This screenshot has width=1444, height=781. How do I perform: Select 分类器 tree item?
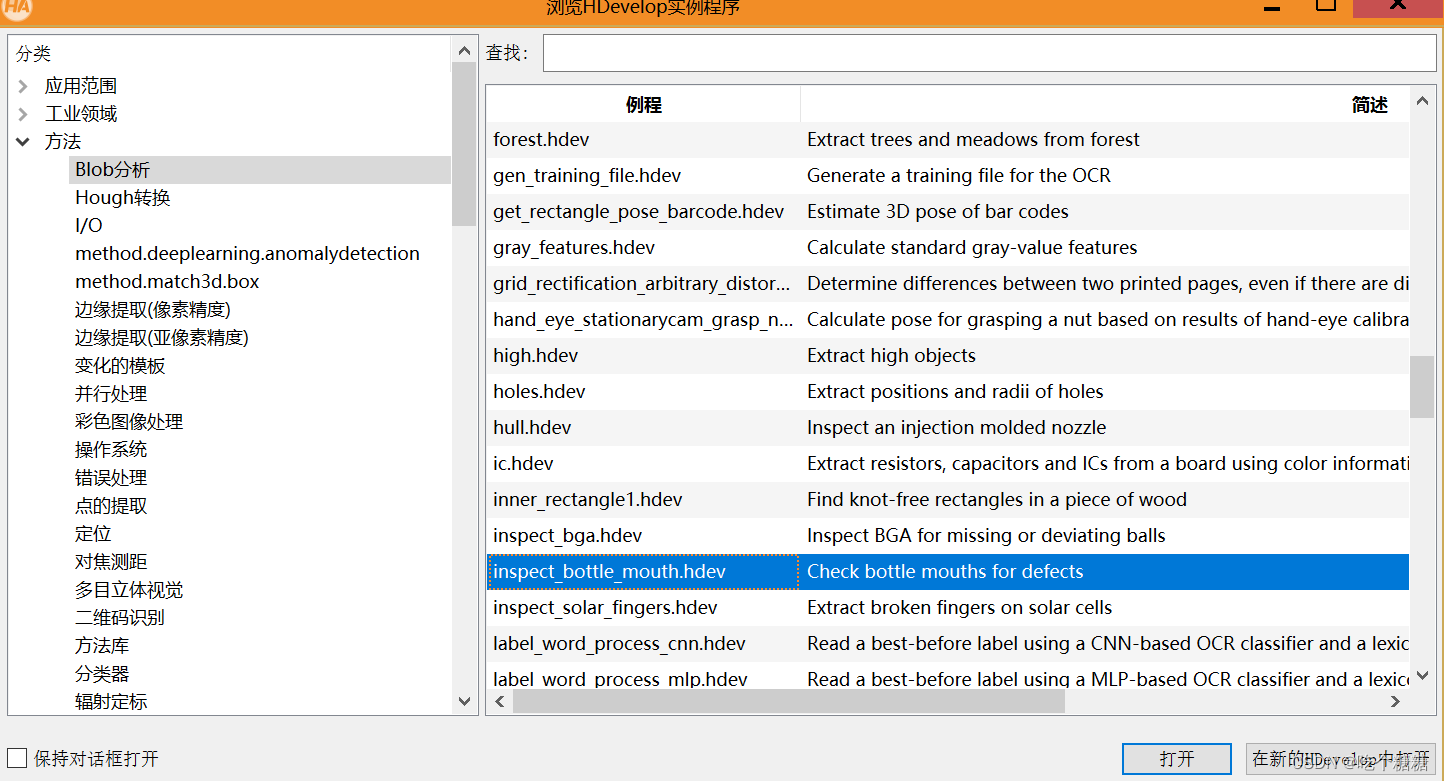(x=102, y=674)
